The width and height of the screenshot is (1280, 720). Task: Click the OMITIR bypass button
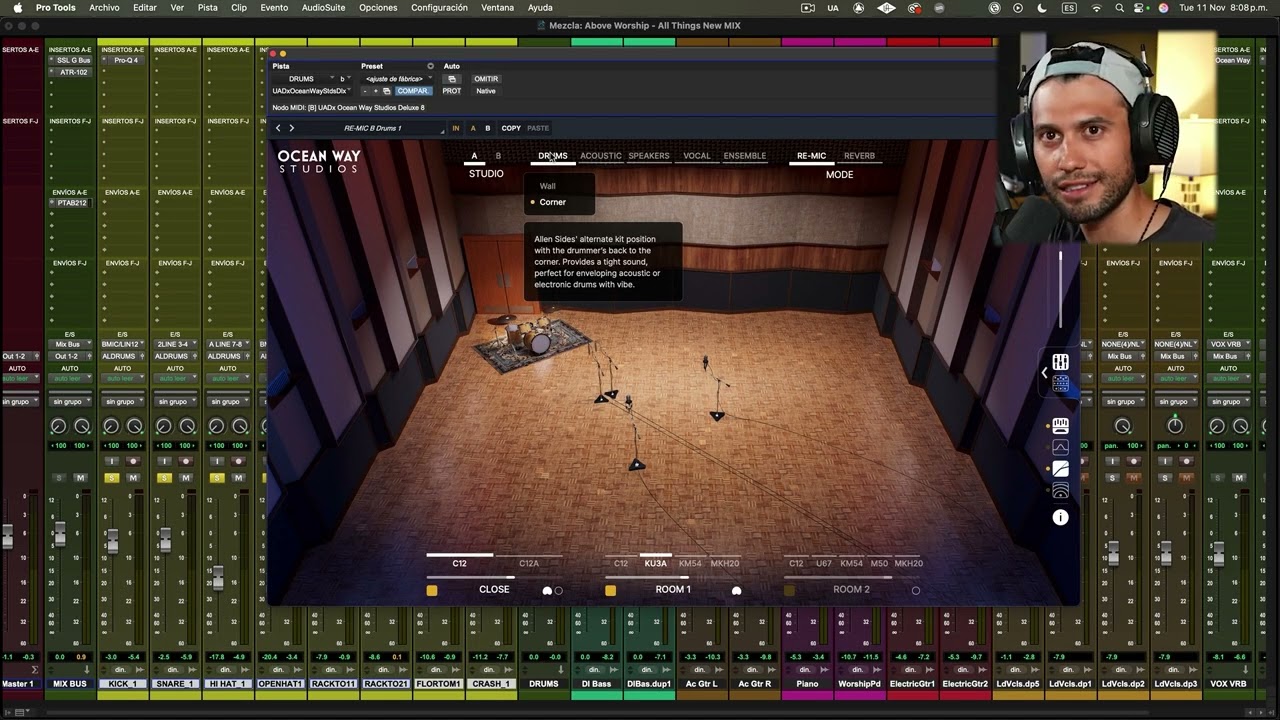(486, 79)
